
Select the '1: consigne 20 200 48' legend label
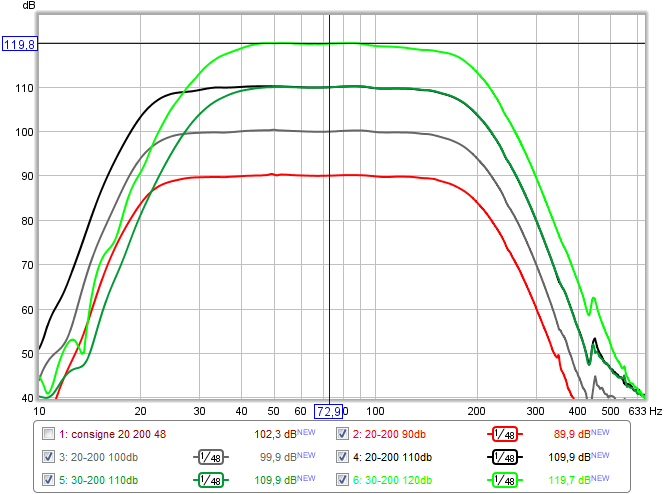[x=112, y=434]
